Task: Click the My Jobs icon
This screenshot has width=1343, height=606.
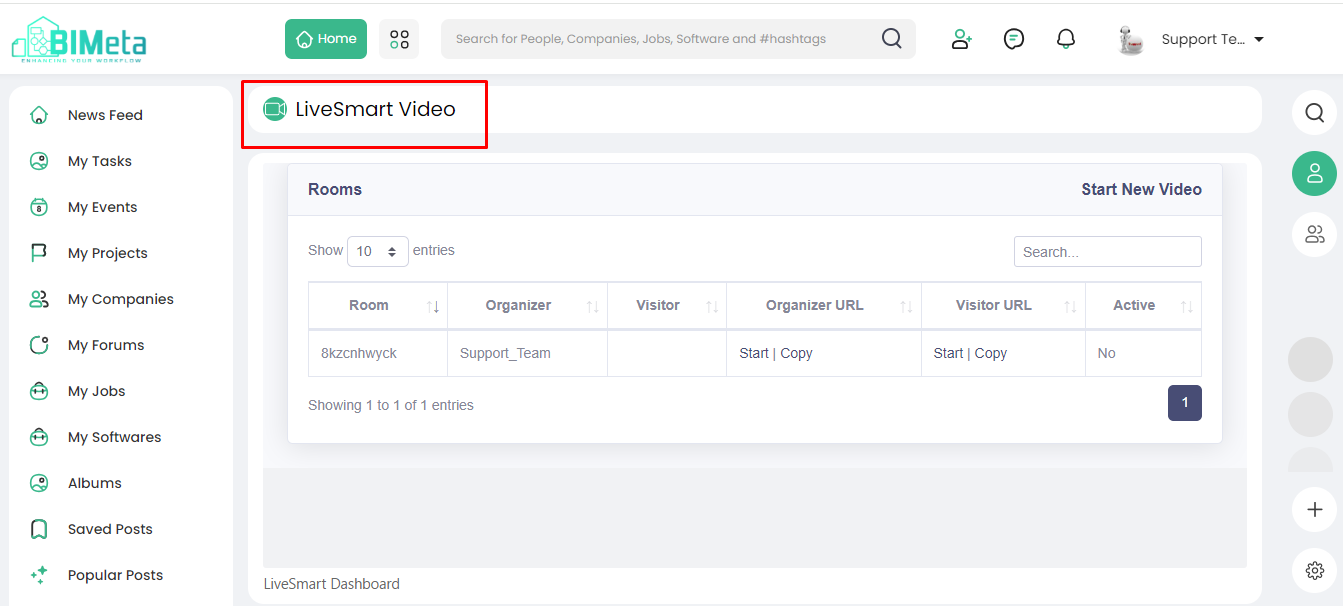Action: click(39, 391)
